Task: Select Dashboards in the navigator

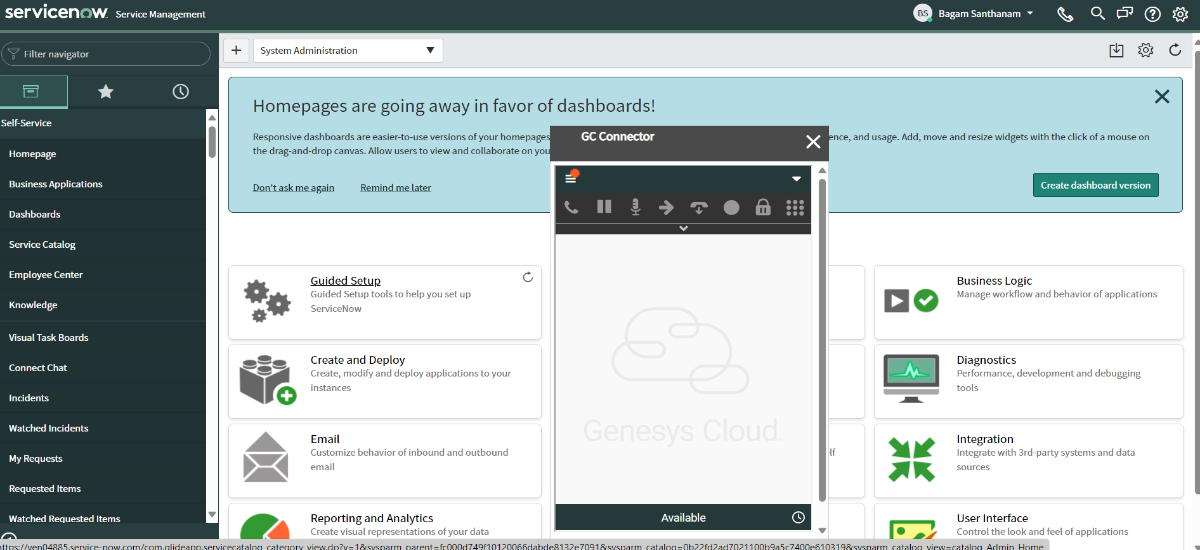Action: 34,214
